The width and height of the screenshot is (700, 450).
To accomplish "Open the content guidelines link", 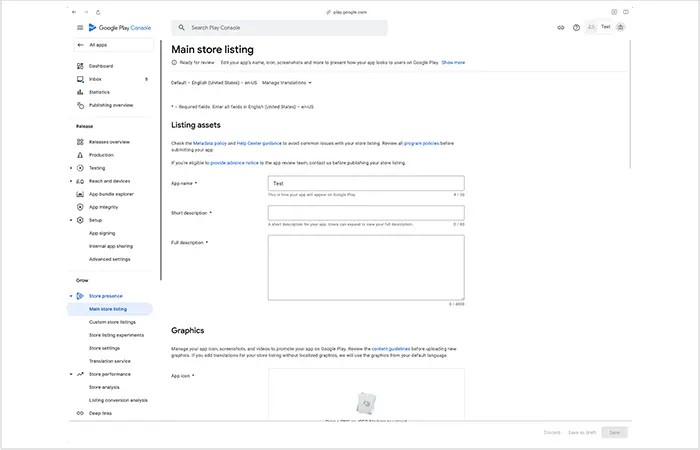I will pyautogui.click(x=391, y=349).
